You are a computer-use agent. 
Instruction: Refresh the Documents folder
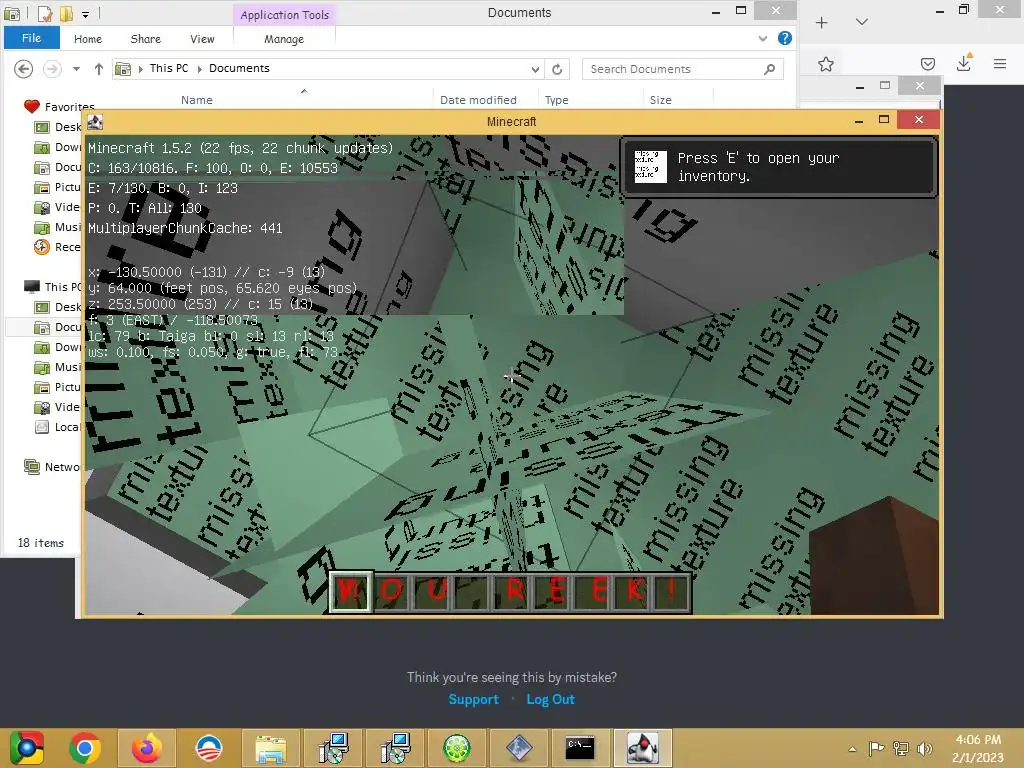tap(557, 69)
